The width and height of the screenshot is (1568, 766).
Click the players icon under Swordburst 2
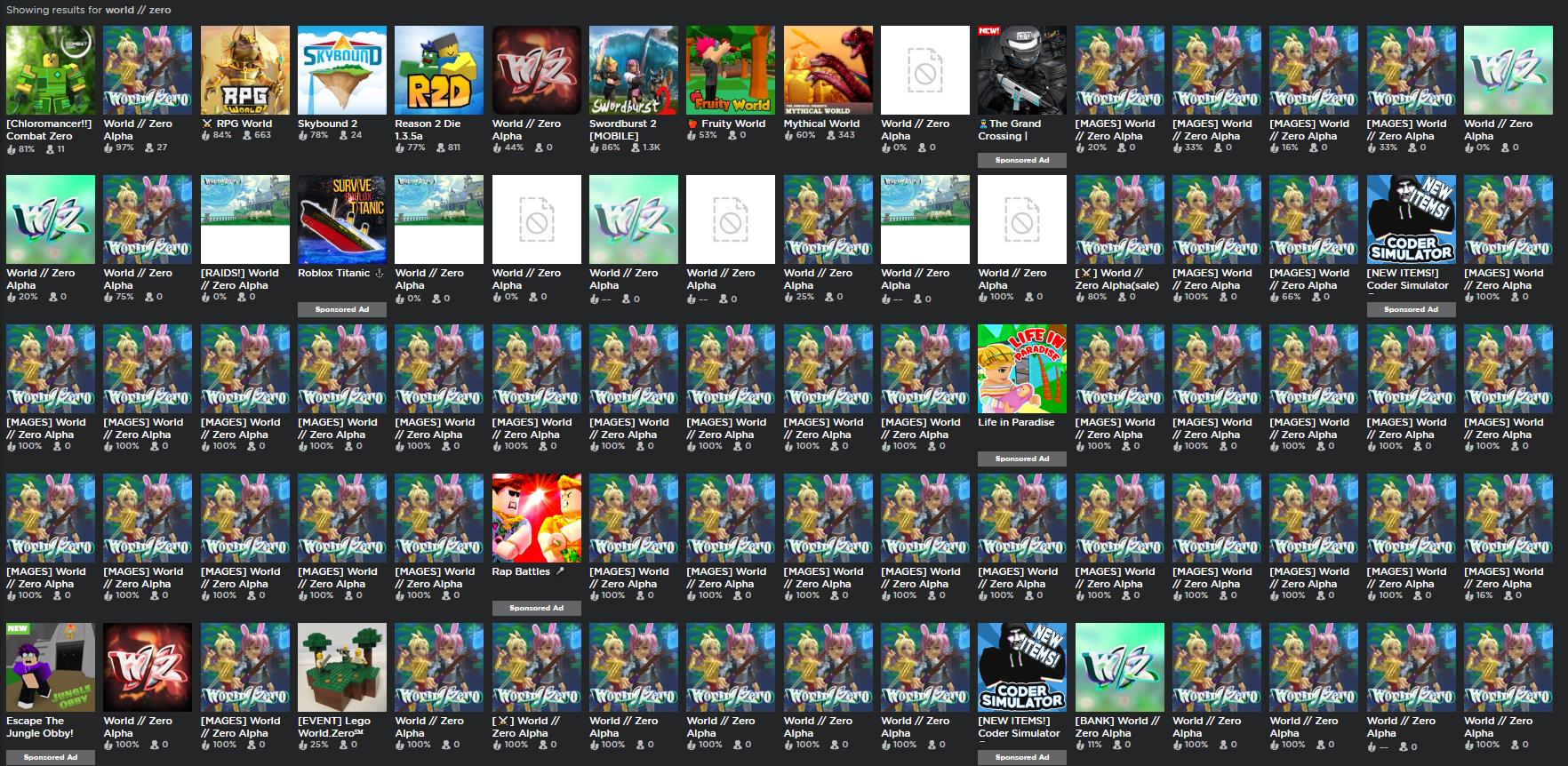point(636,148)
